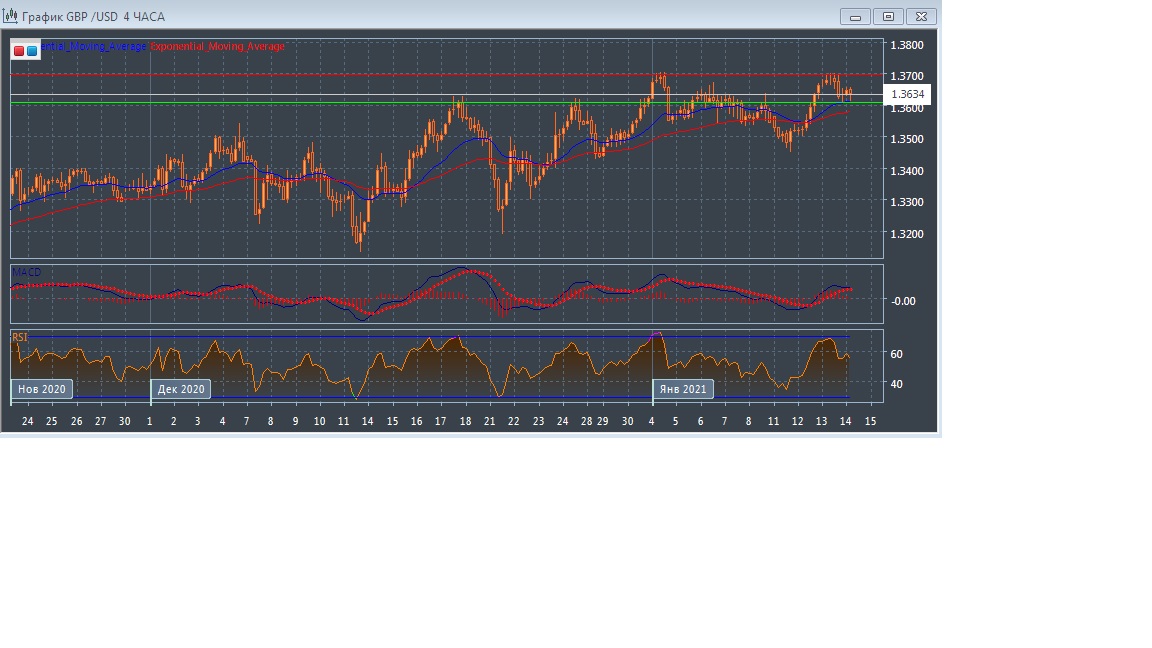
Task: Click the RSI indicator label
Action: coord(20,338)
